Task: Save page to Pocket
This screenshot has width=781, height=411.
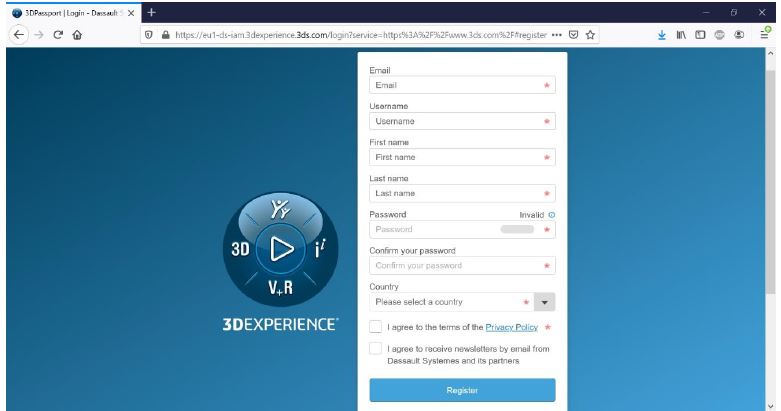Action: [x=573, y=35]
